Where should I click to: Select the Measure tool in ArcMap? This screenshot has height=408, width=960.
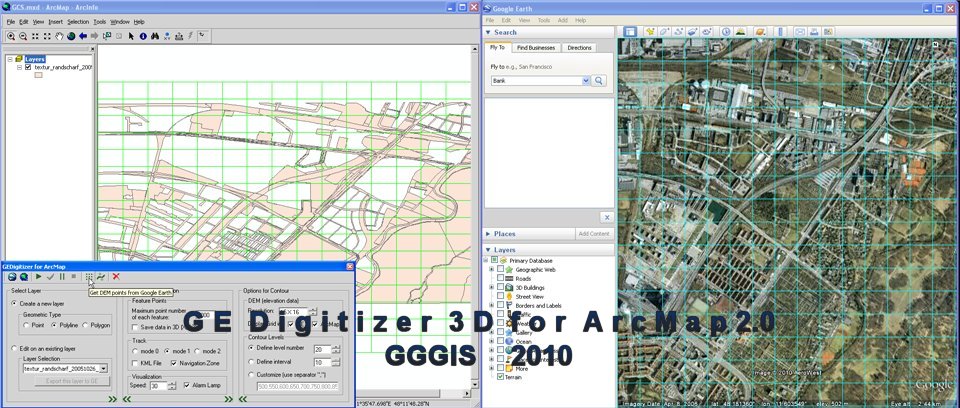[179, 36]
